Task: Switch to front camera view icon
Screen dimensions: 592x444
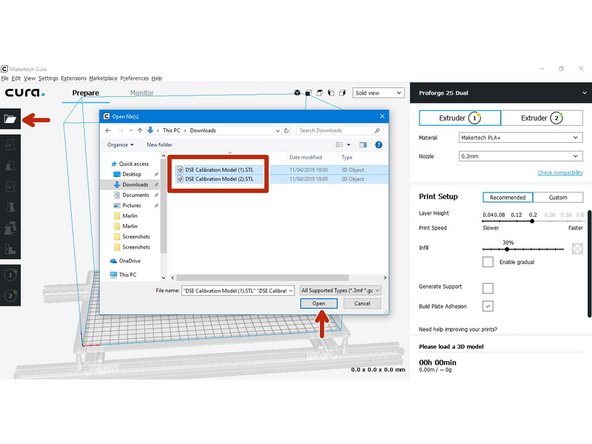Action: tap(308, 93)
